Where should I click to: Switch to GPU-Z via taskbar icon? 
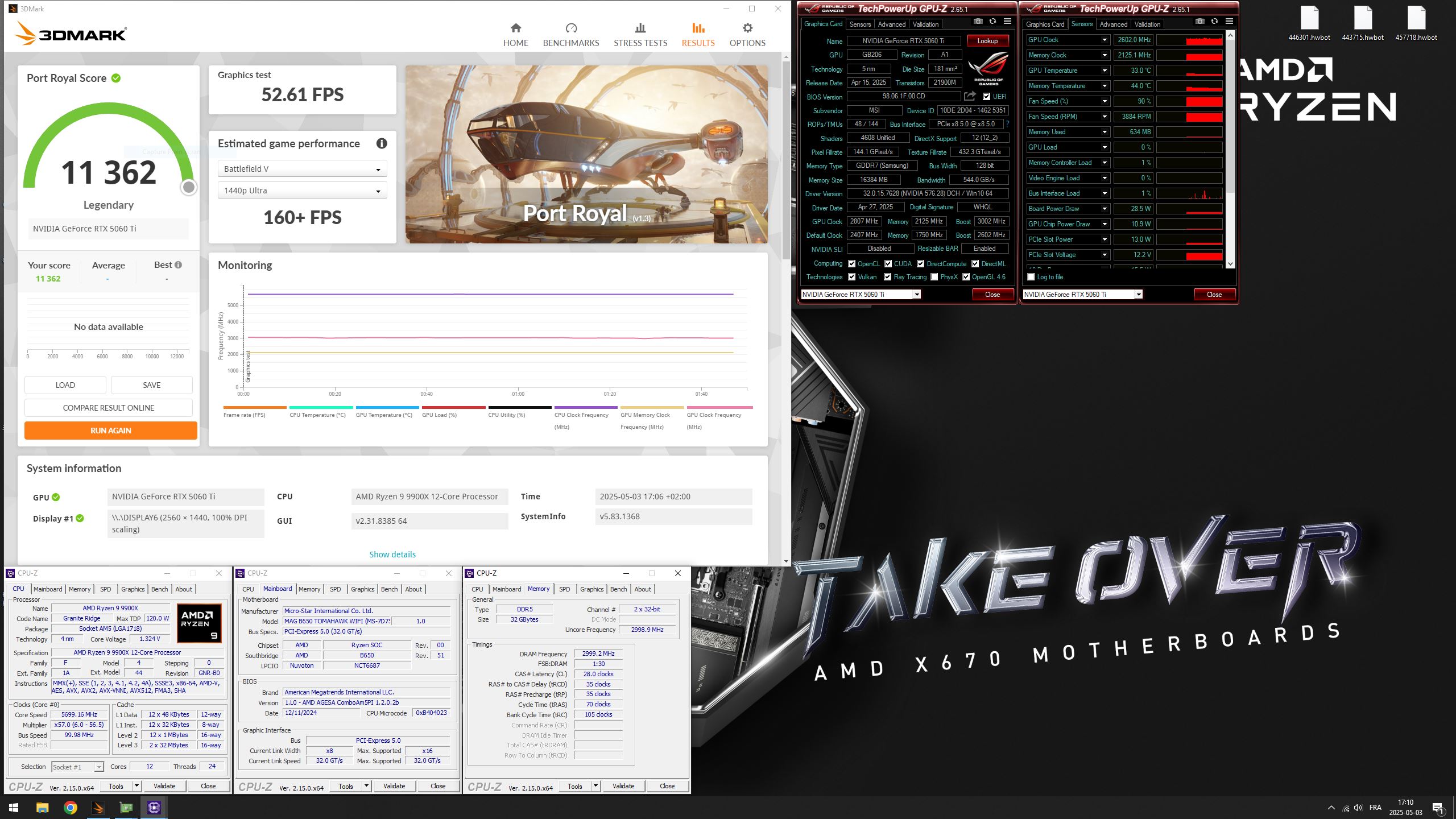(126, 808)
